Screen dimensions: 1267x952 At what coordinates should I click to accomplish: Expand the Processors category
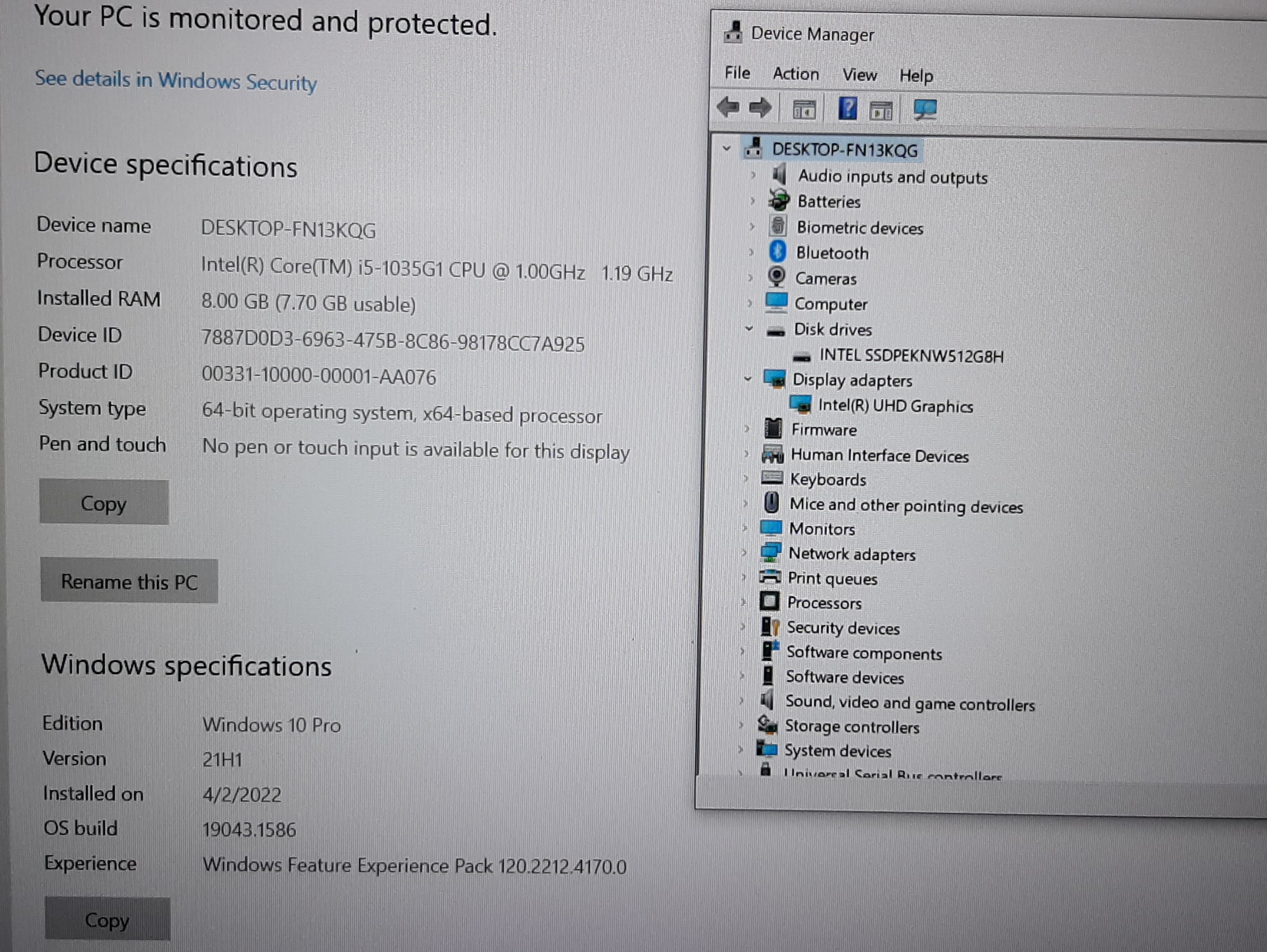743,602
